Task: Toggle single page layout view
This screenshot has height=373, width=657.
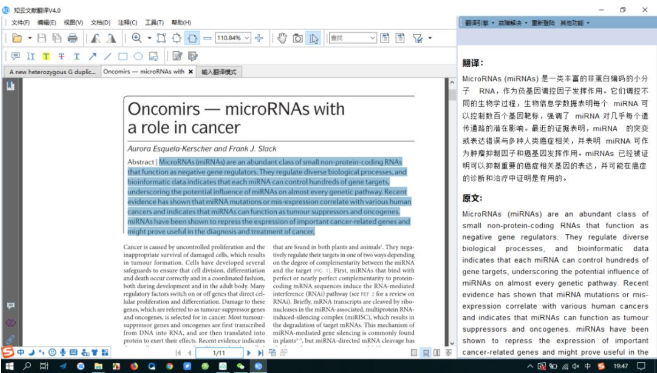Action: (x=414, y=353)
